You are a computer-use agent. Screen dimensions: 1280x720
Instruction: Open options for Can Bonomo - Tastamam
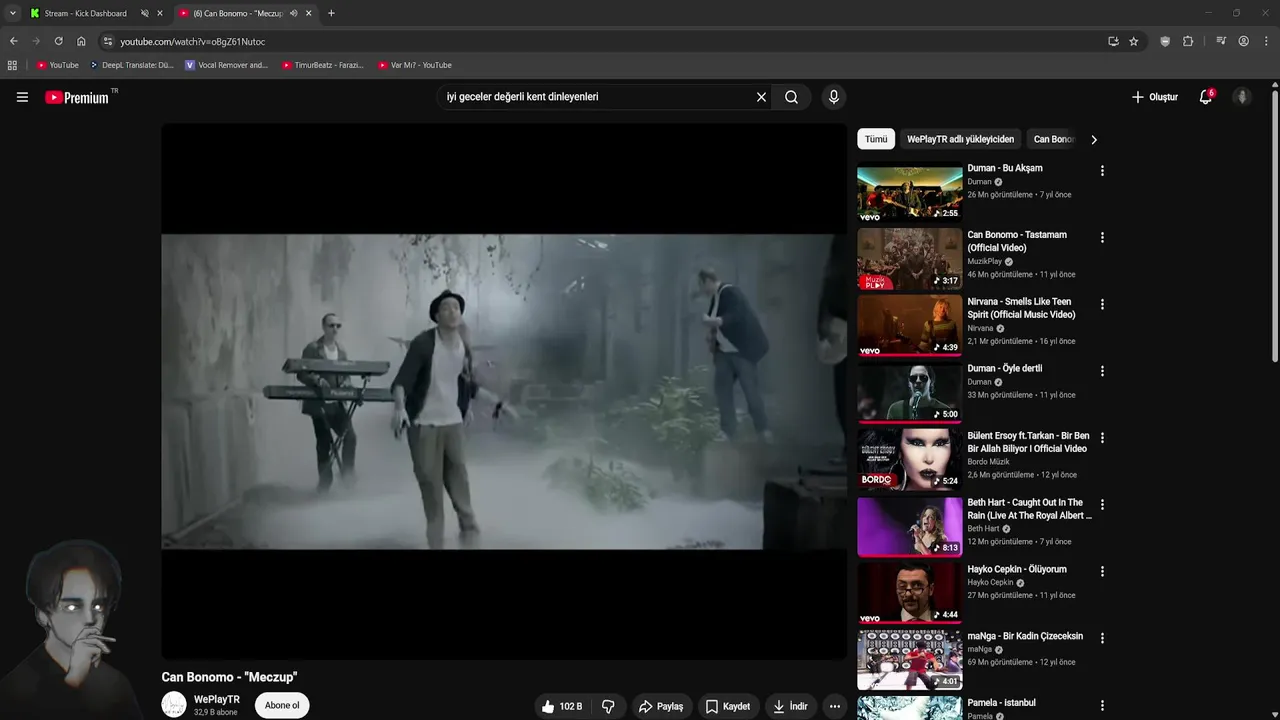point(1102,237)
